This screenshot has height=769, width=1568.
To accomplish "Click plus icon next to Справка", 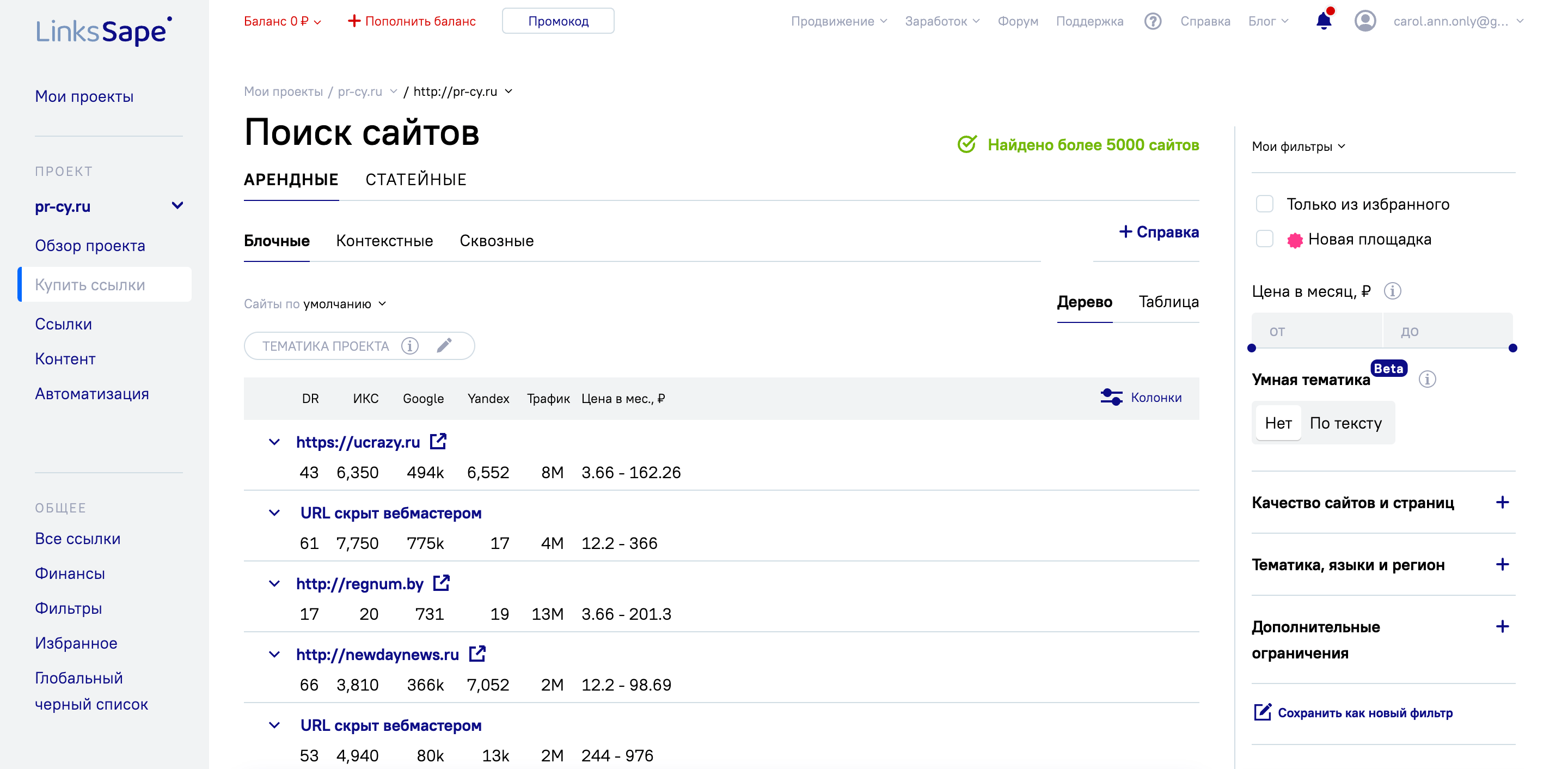I will 1125,231.
